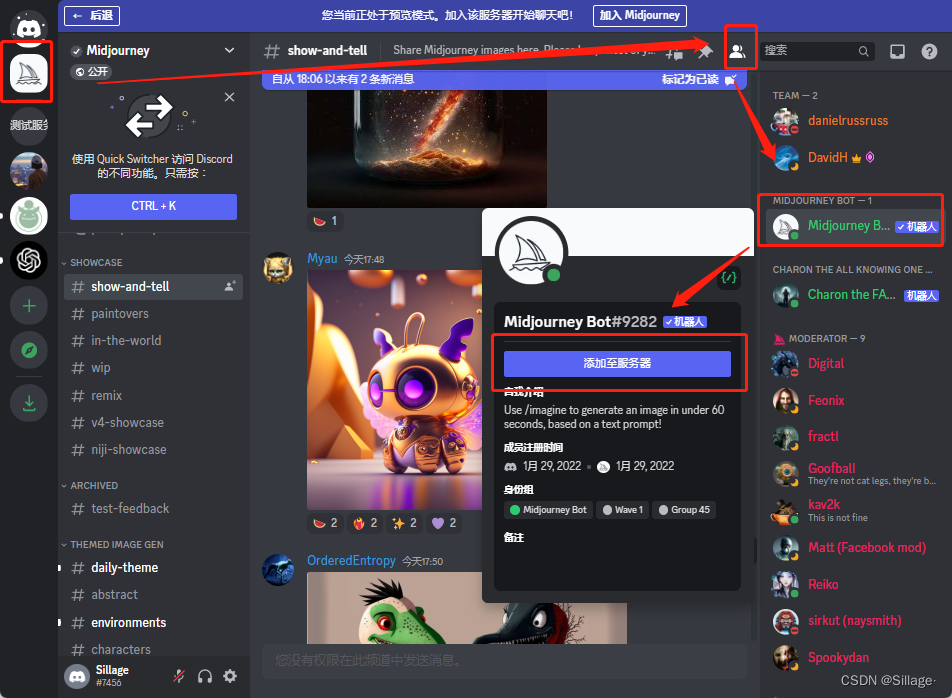Open the inbox icon in header
This screenshot has height=698, width=952.
pos(897,52)
